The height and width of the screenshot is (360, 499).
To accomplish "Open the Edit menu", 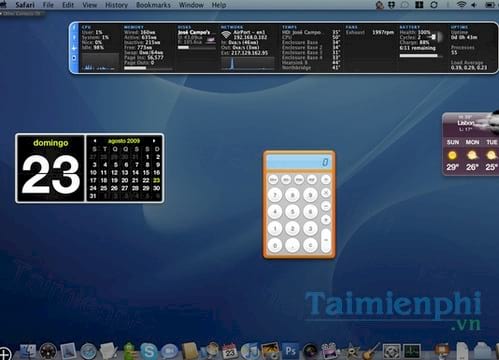I will [x=68, y=5].
